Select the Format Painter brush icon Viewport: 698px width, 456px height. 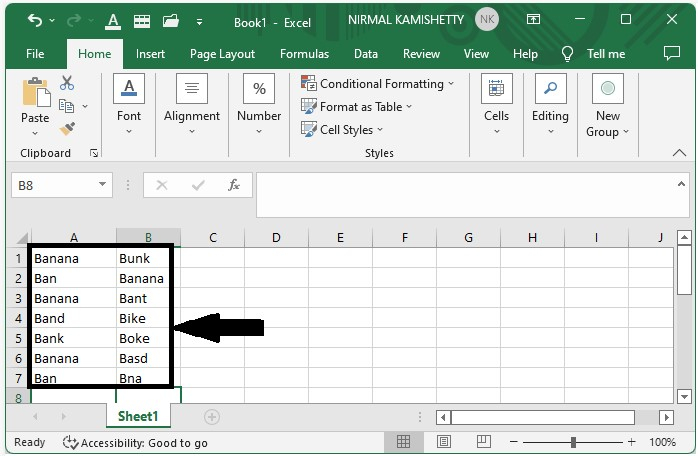[x=67, y=129]
